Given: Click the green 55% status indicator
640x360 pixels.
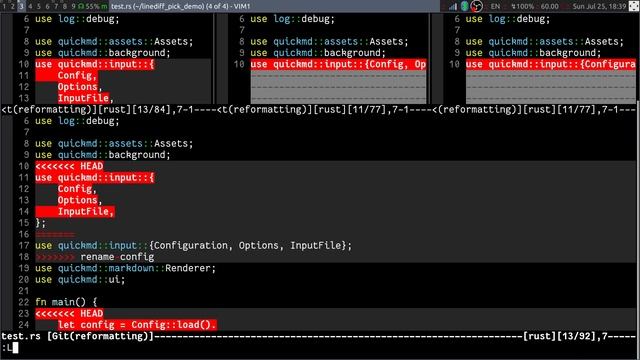Looking at the screenshot, I should pos(93,6).
